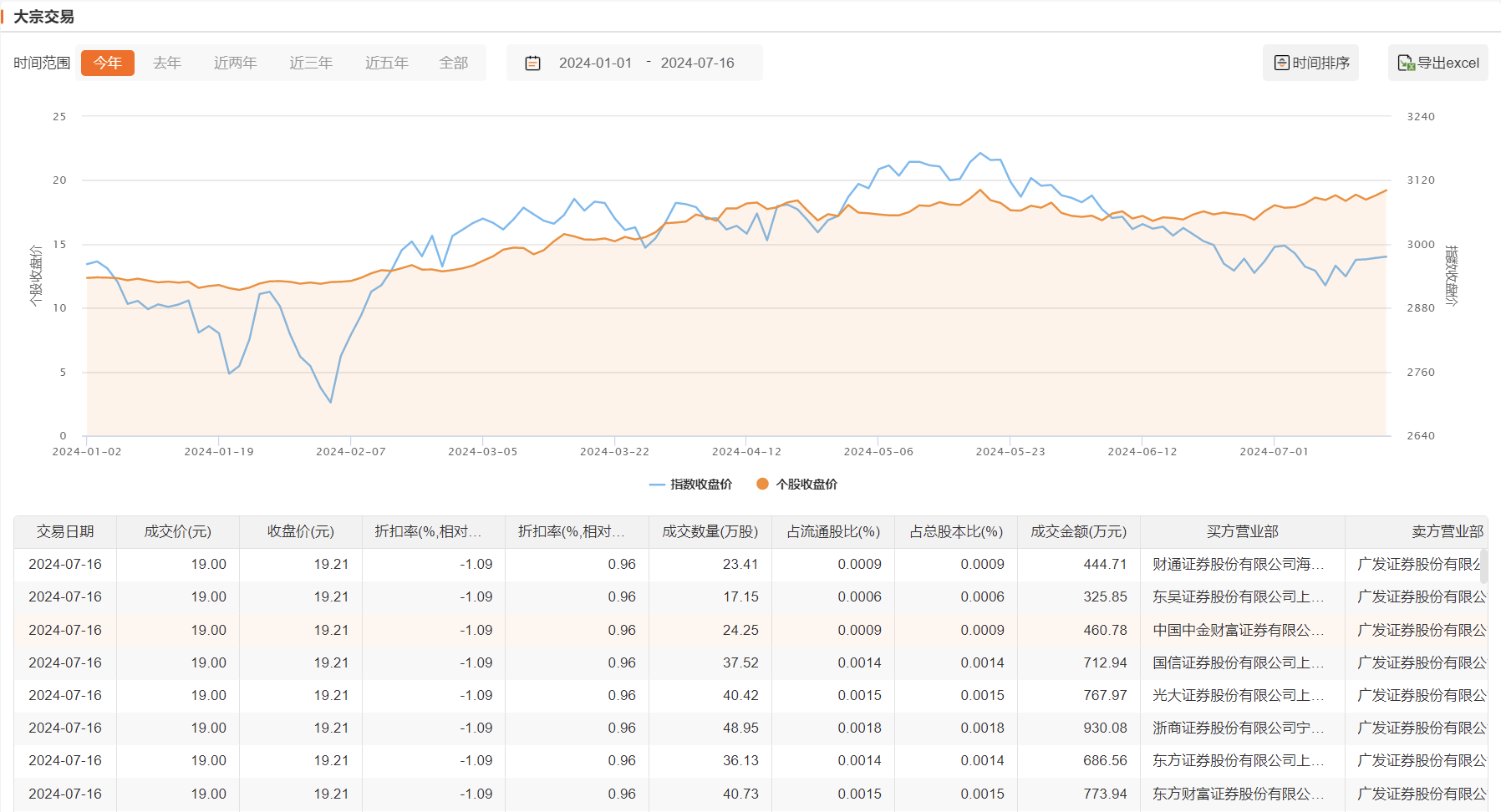Click the time sort icon
This screenshot has width=1501, height=812.
tap(1282, 63)
